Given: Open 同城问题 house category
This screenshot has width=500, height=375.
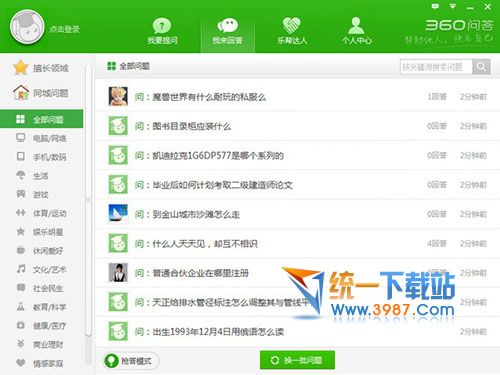Looking at the screenshot, I should pos(42,93).
